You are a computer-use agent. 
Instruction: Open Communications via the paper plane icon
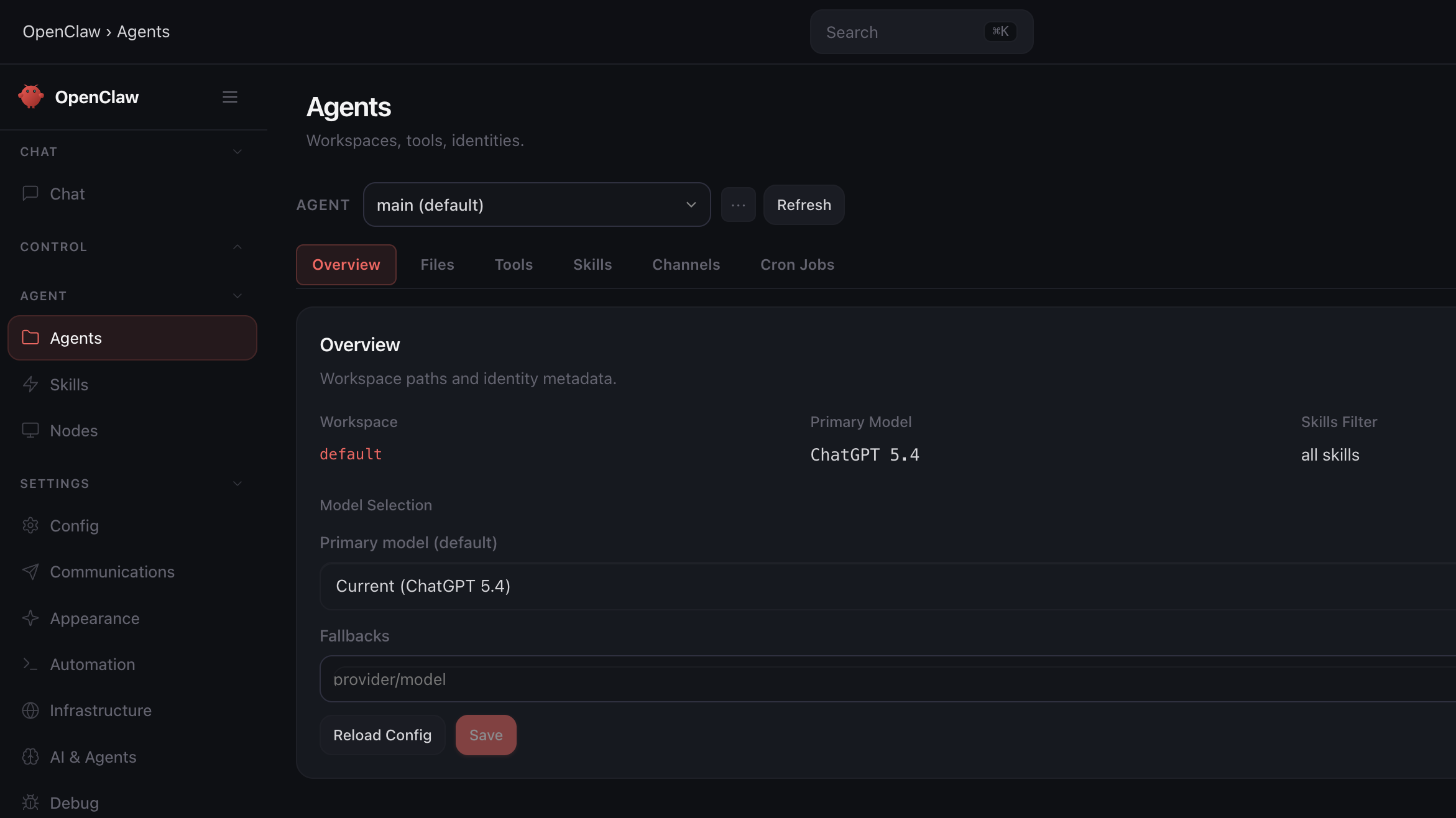tap(30, 571)
